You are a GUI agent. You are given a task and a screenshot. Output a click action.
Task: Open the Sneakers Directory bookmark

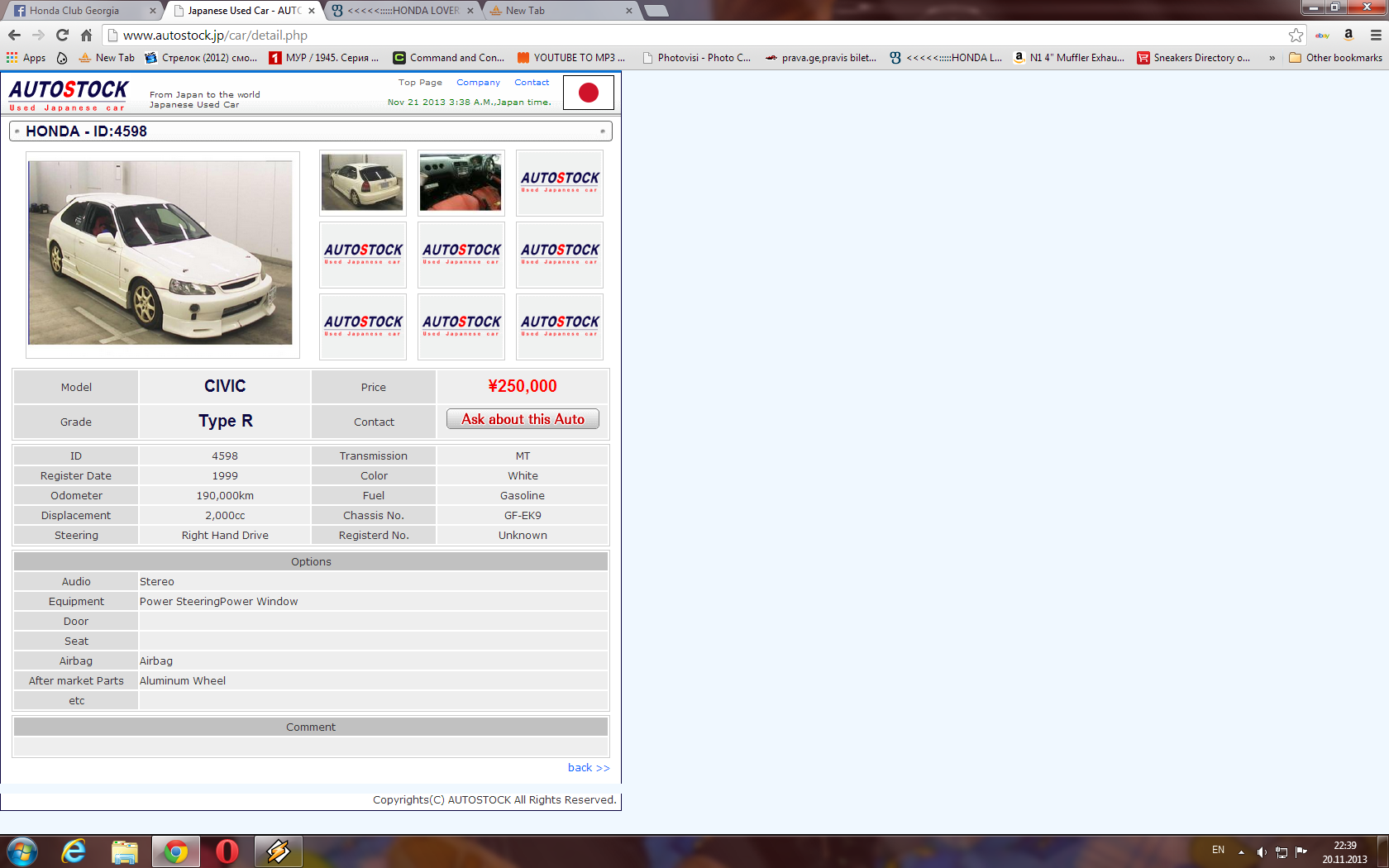[x=1194, y=58]
